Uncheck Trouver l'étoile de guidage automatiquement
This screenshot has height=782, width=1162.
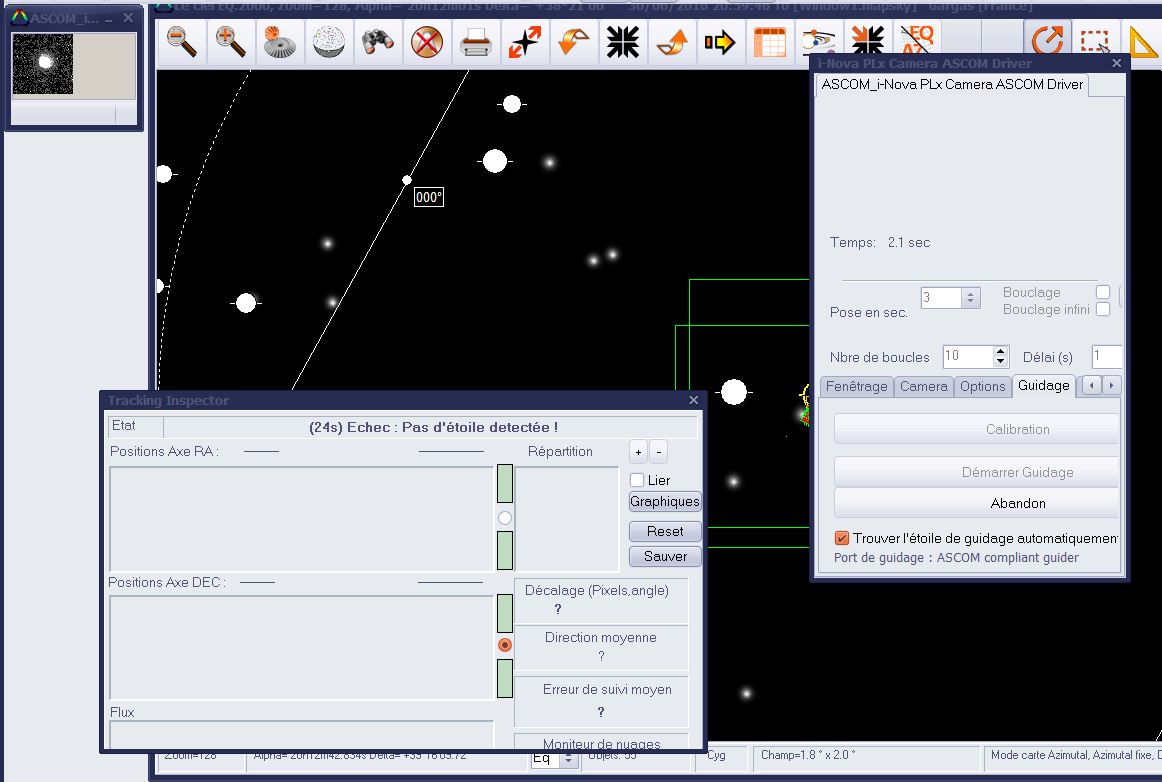[x=842, y=538]
